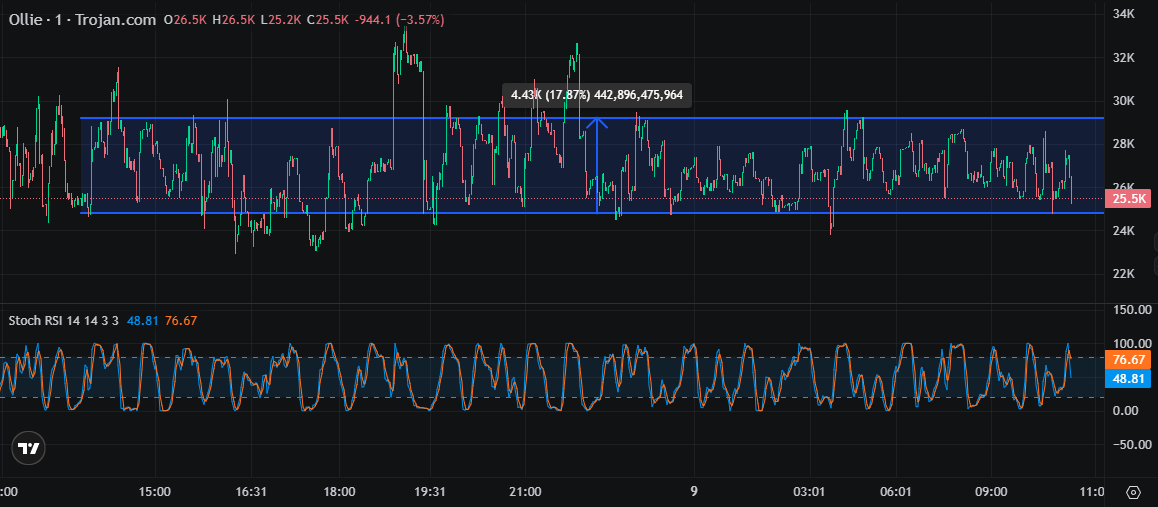Select the bottom blue border of the range rectangle
The width and height of the screenshot is (1158, 507).
click(x=592, y=213)
